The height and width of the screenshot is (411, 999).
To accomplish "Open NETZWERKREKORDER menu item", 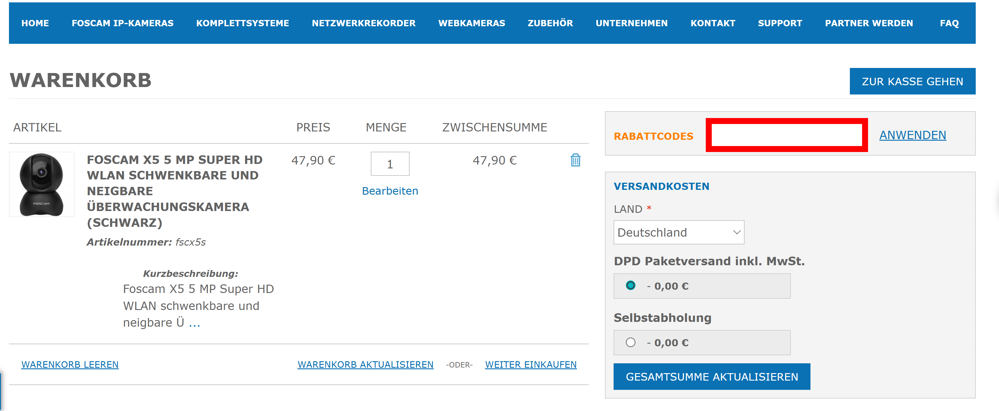I will coord(364,23).
